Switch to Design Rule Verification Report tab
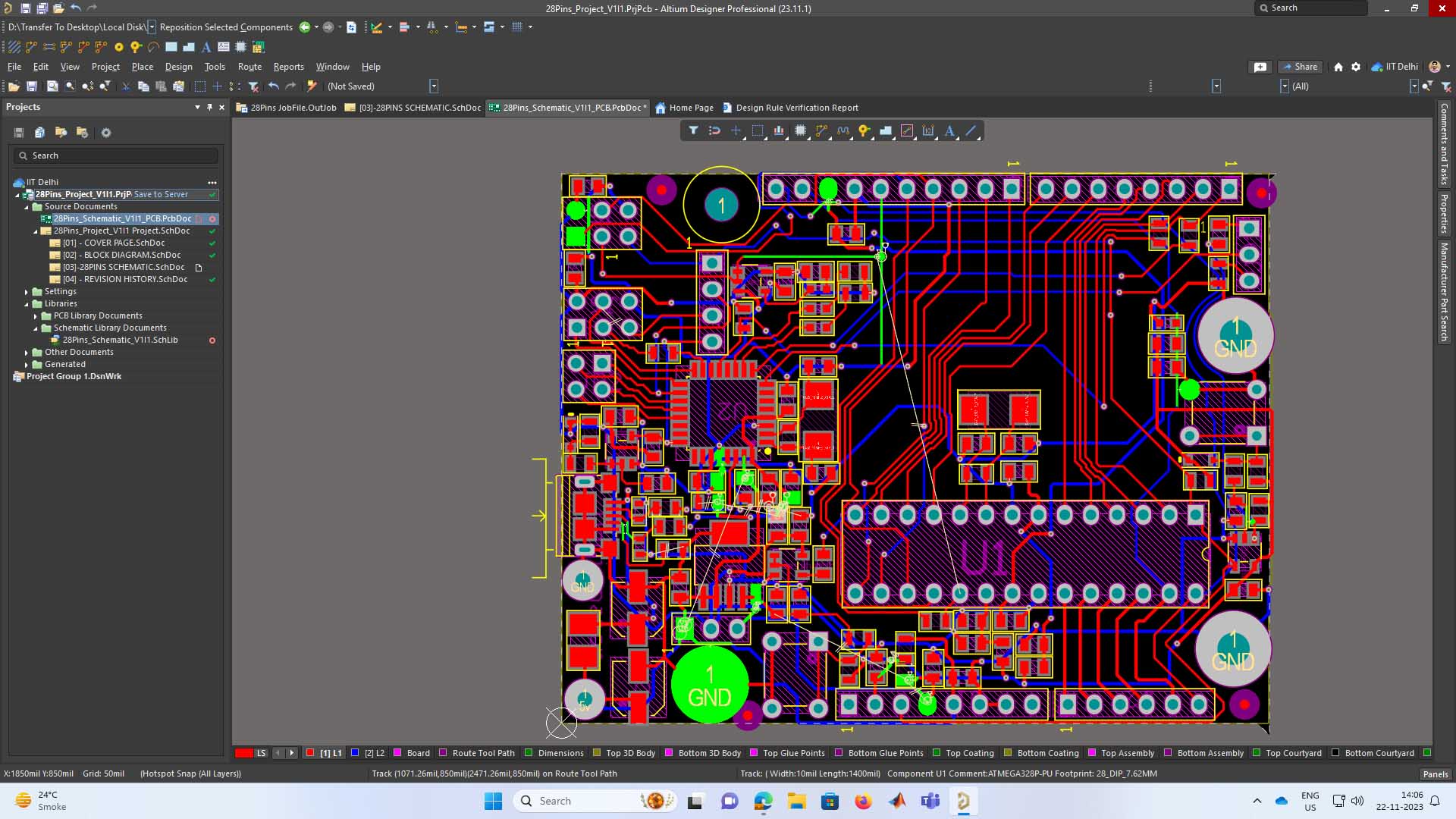 tap(796, 108)
